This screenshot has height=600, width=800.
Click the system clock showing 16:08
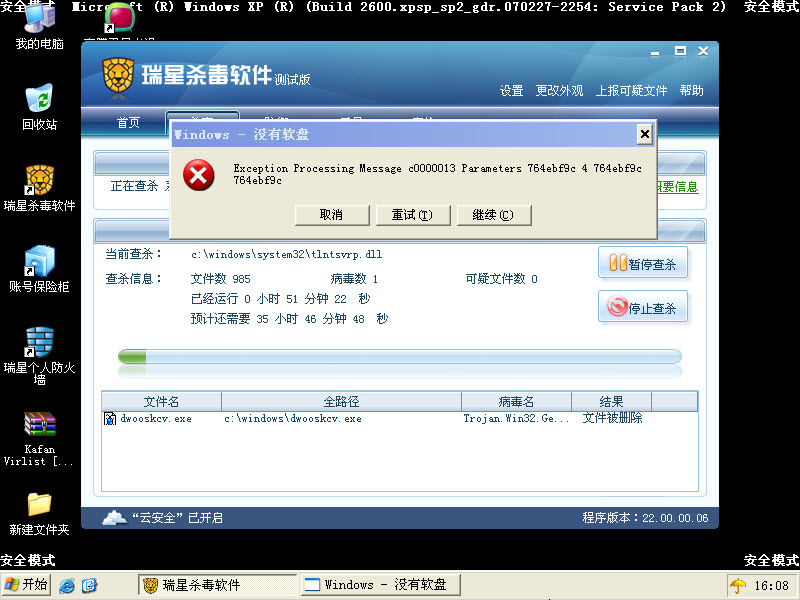[x=771, y=585]
